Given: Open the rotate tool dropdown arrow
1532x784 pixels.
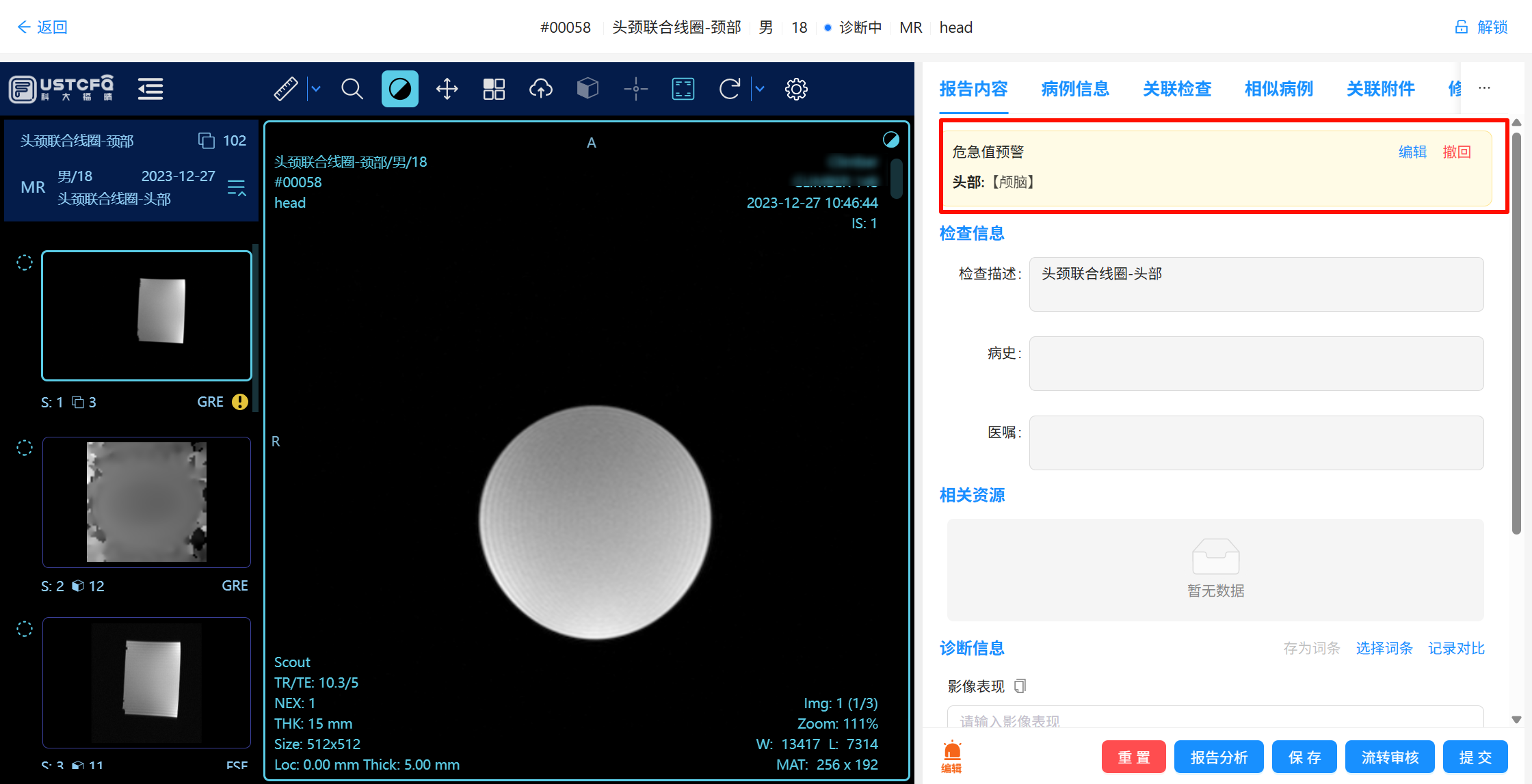Looking at the screenshot, I should click(759, 89).
